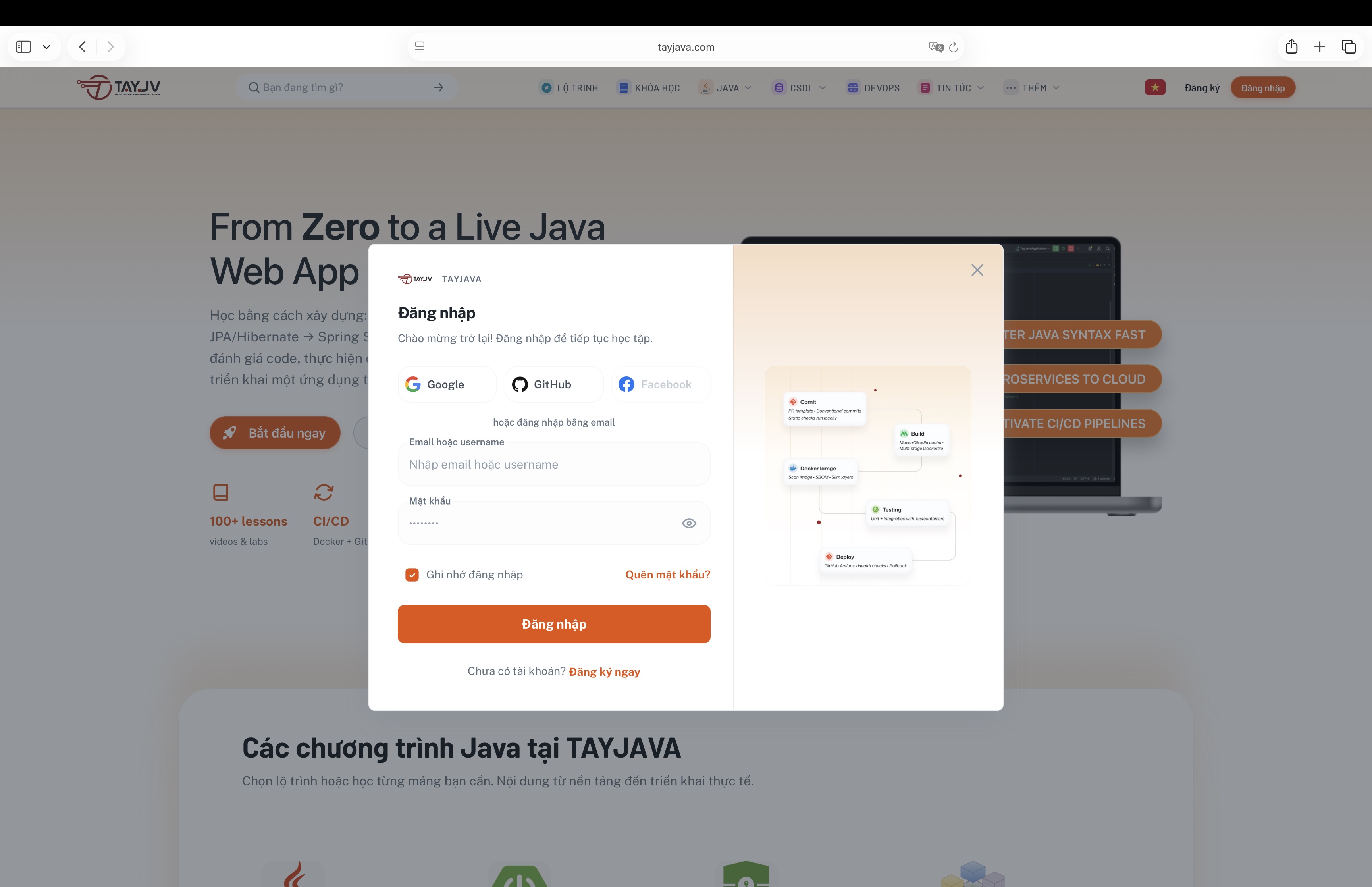
Task: Sign in with the Google button
Action: tap(447, 384)
